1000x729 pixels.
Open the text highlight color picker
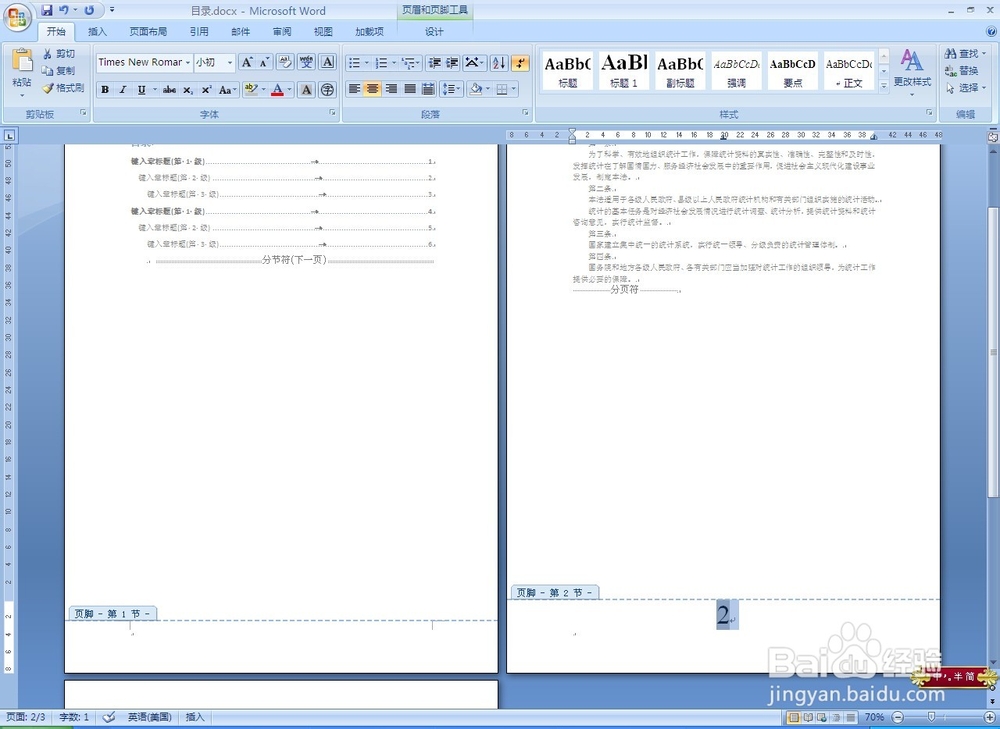point(265,90)
